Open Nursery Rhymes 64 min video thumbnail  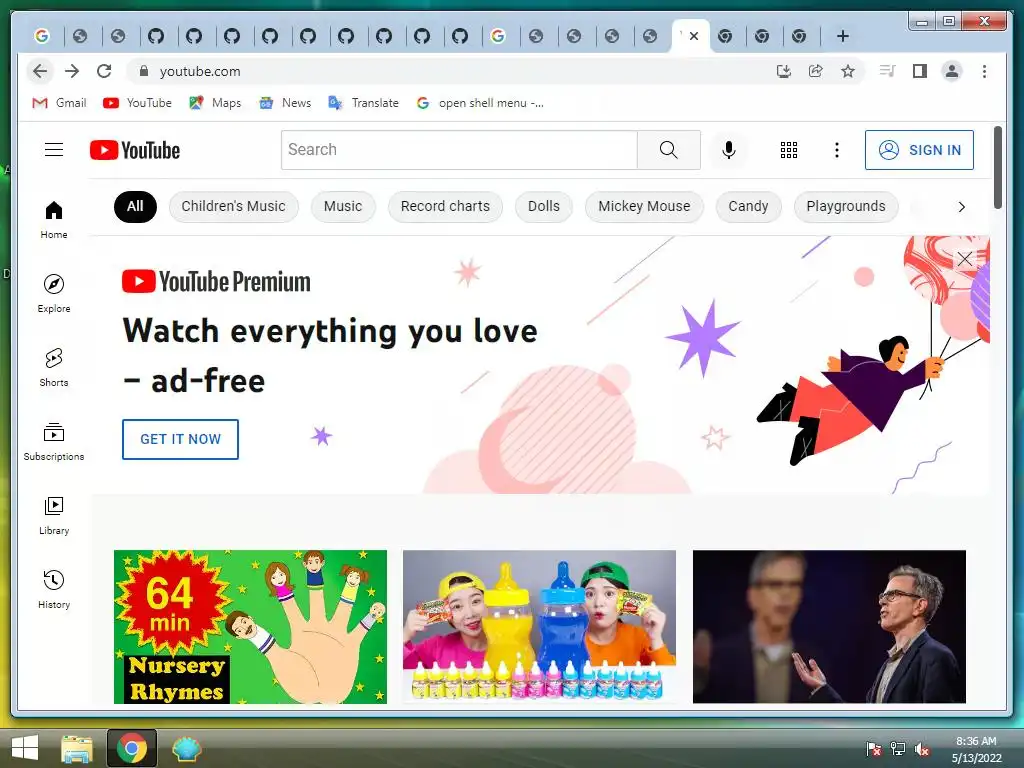[250, 627]
